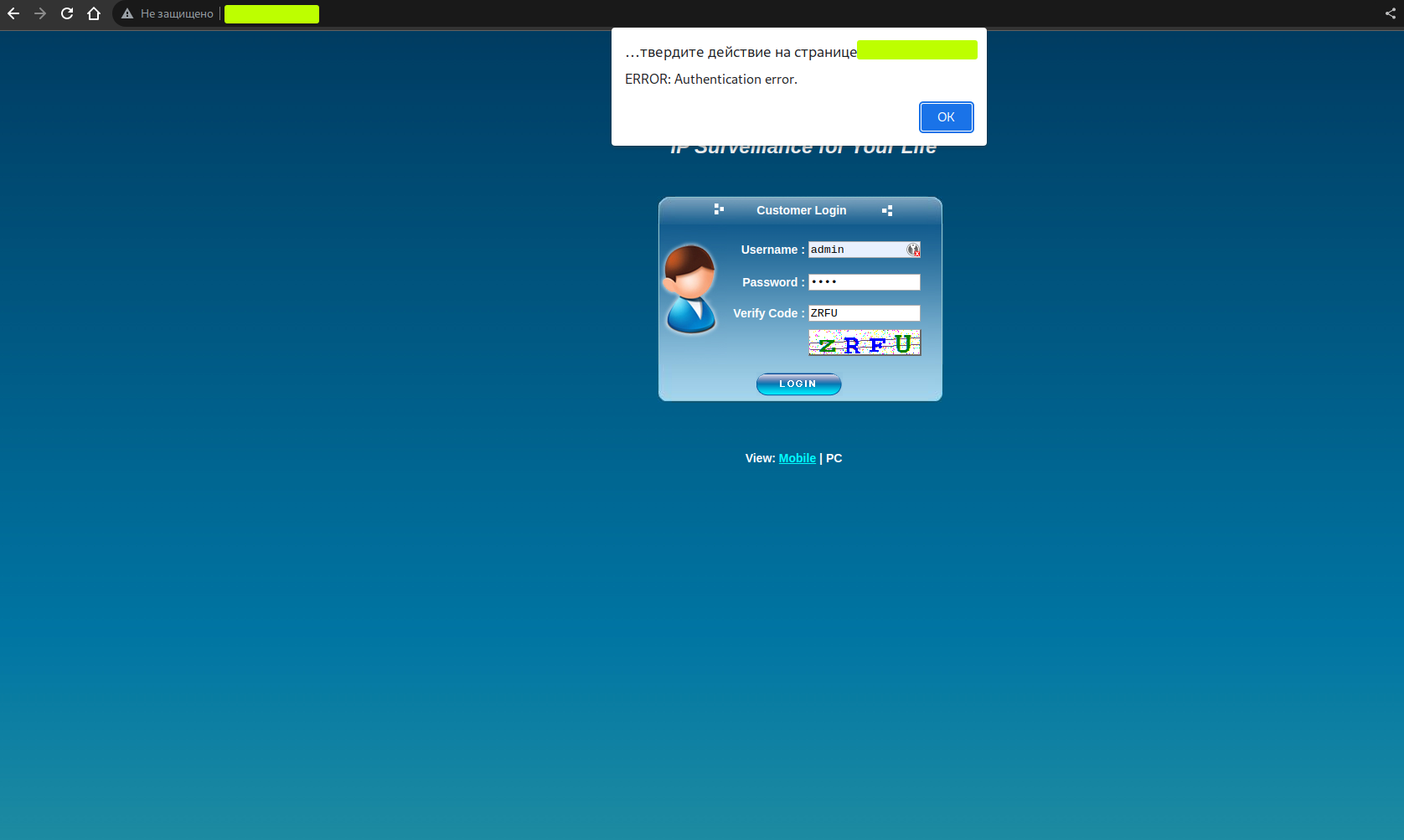Click the user avatar figure on login panel
1404x840 pixels.
tap(690, 289)
